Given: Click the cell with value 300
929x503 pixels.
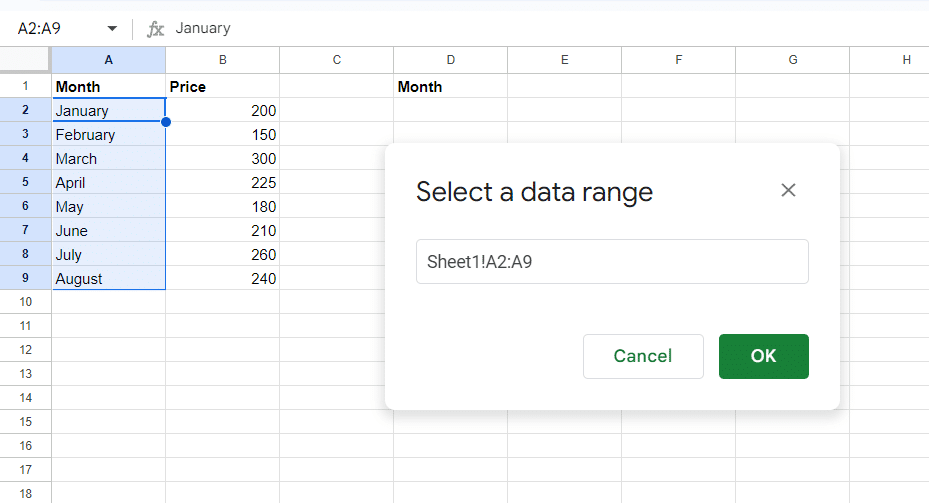Looking at the screenshot, I should coord(222,159).
